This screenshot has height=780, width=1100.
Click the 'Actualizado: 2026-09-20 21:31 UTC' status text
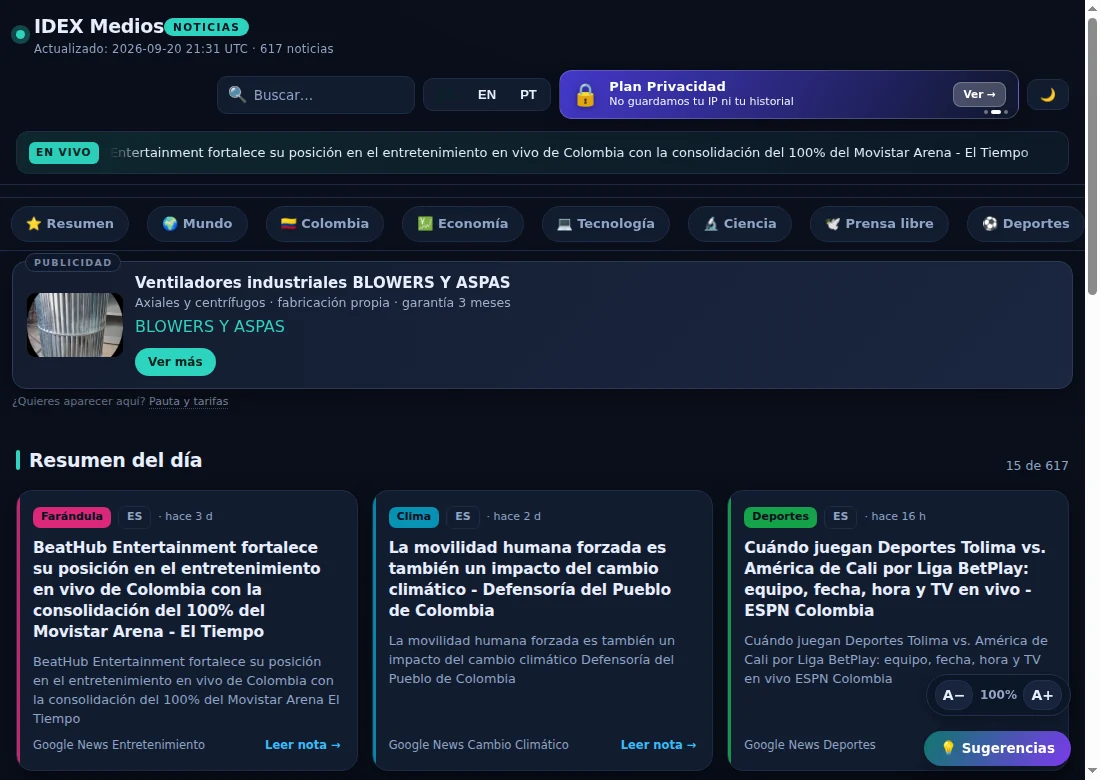[x=141, y=48]
